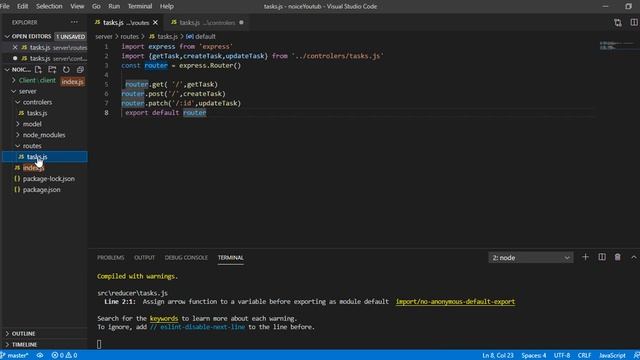Create a new file in the project
Viewport: 640px width, 360px height.
tap(38, 69)
